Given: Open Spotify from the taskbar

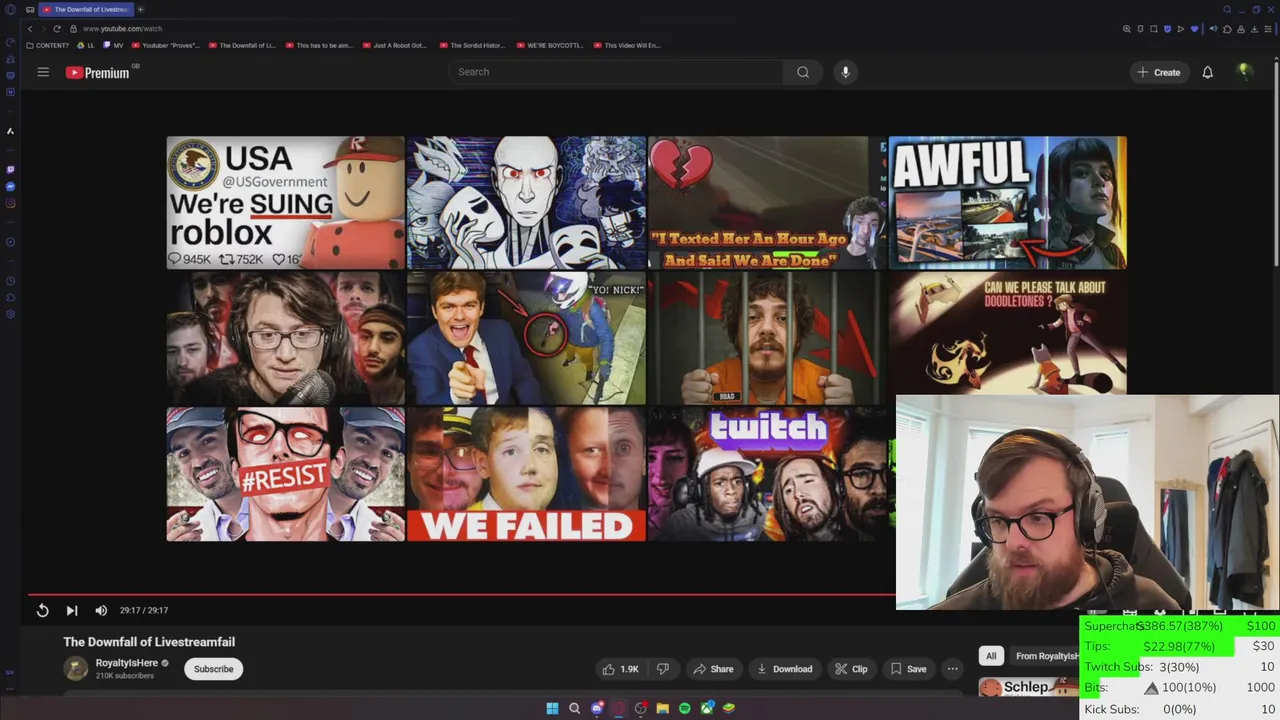Looking at the screenshot, I should [x=684, y=708].
